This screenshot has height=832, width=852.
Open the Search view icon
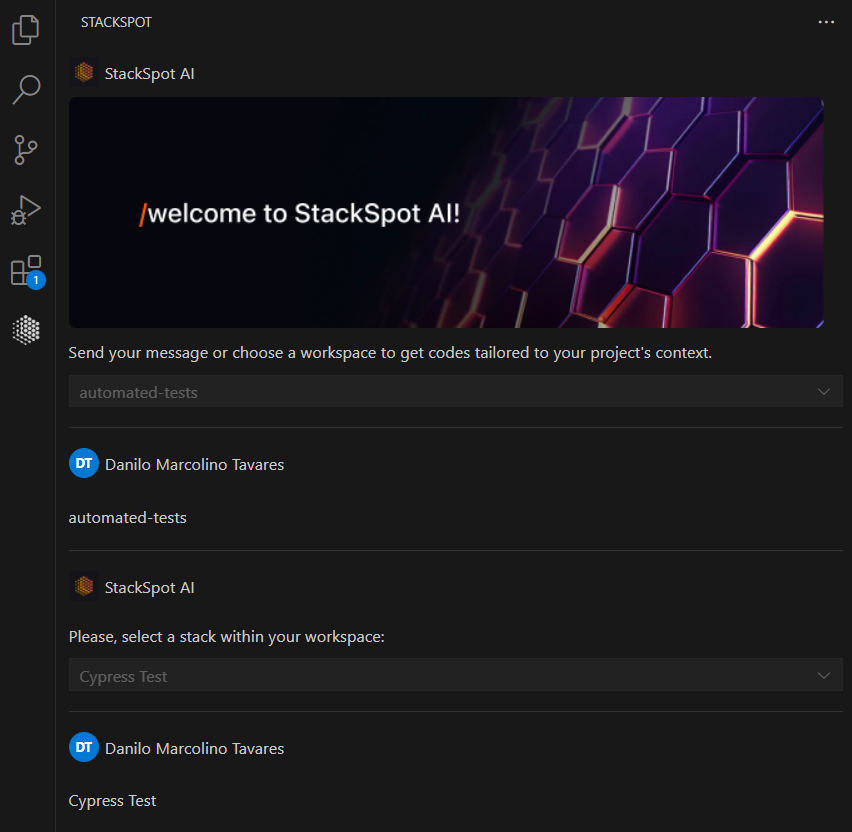(26, 90)
